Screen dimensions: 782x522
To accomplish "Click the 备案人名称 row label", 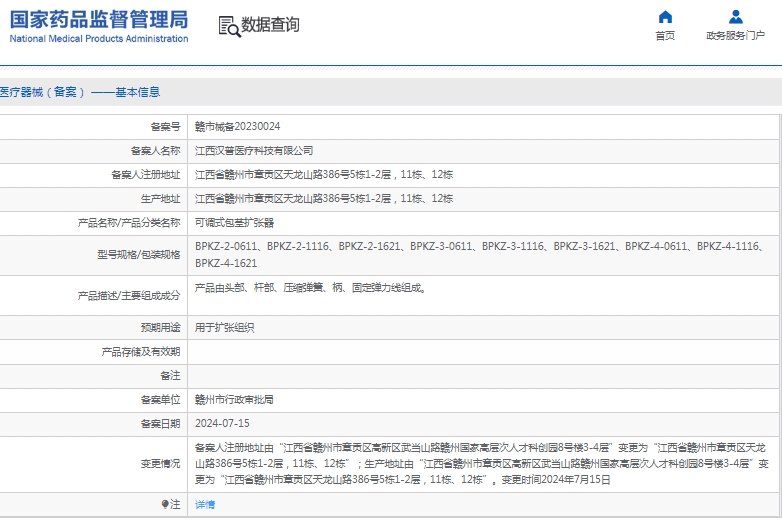I will (x=155, y=151).
